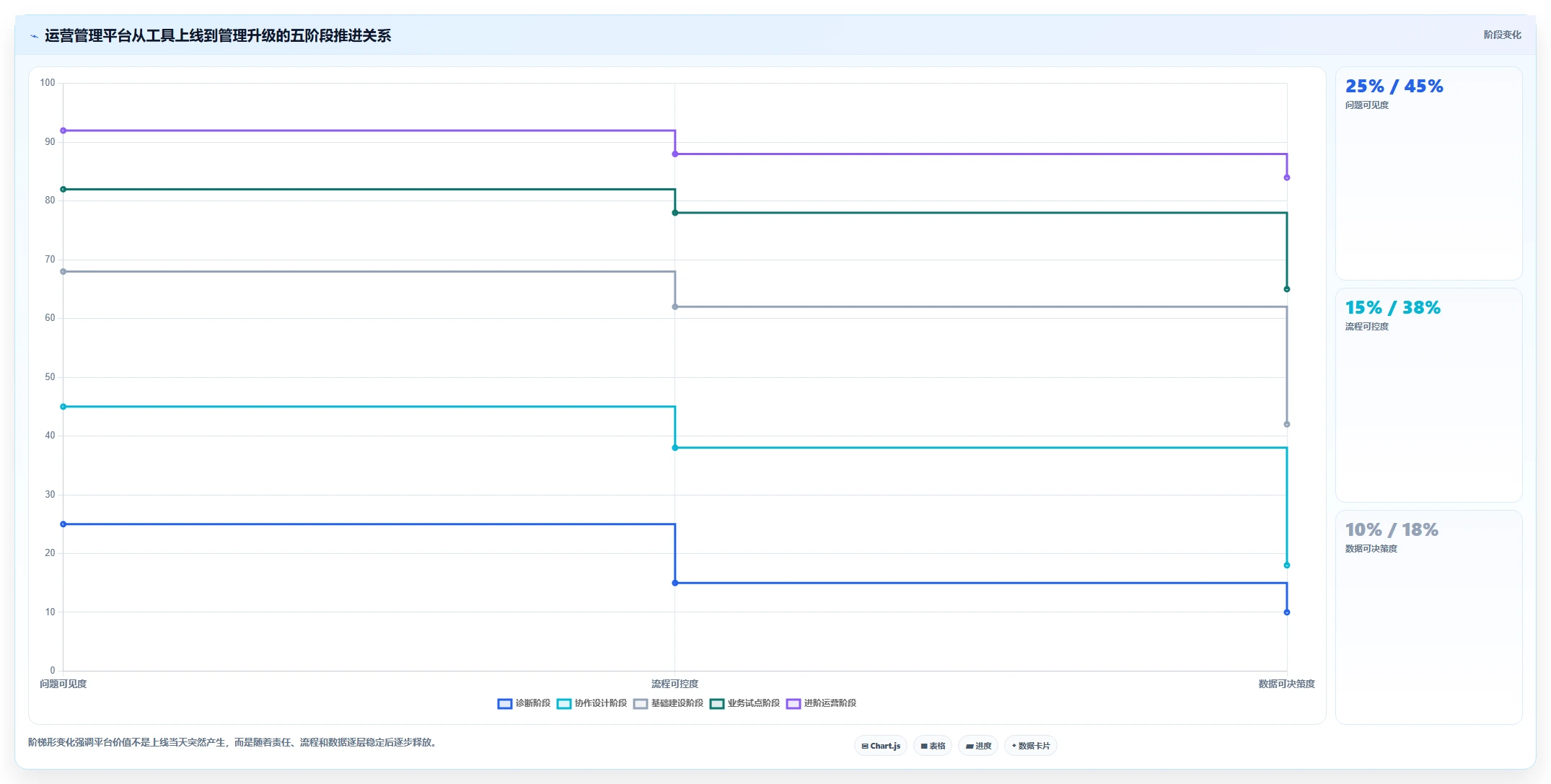The height and width of the screenshot is (784, 1551).
Task: Click the cyan point at 18 on 数据可决策度
Action: tap(1287, 565)
